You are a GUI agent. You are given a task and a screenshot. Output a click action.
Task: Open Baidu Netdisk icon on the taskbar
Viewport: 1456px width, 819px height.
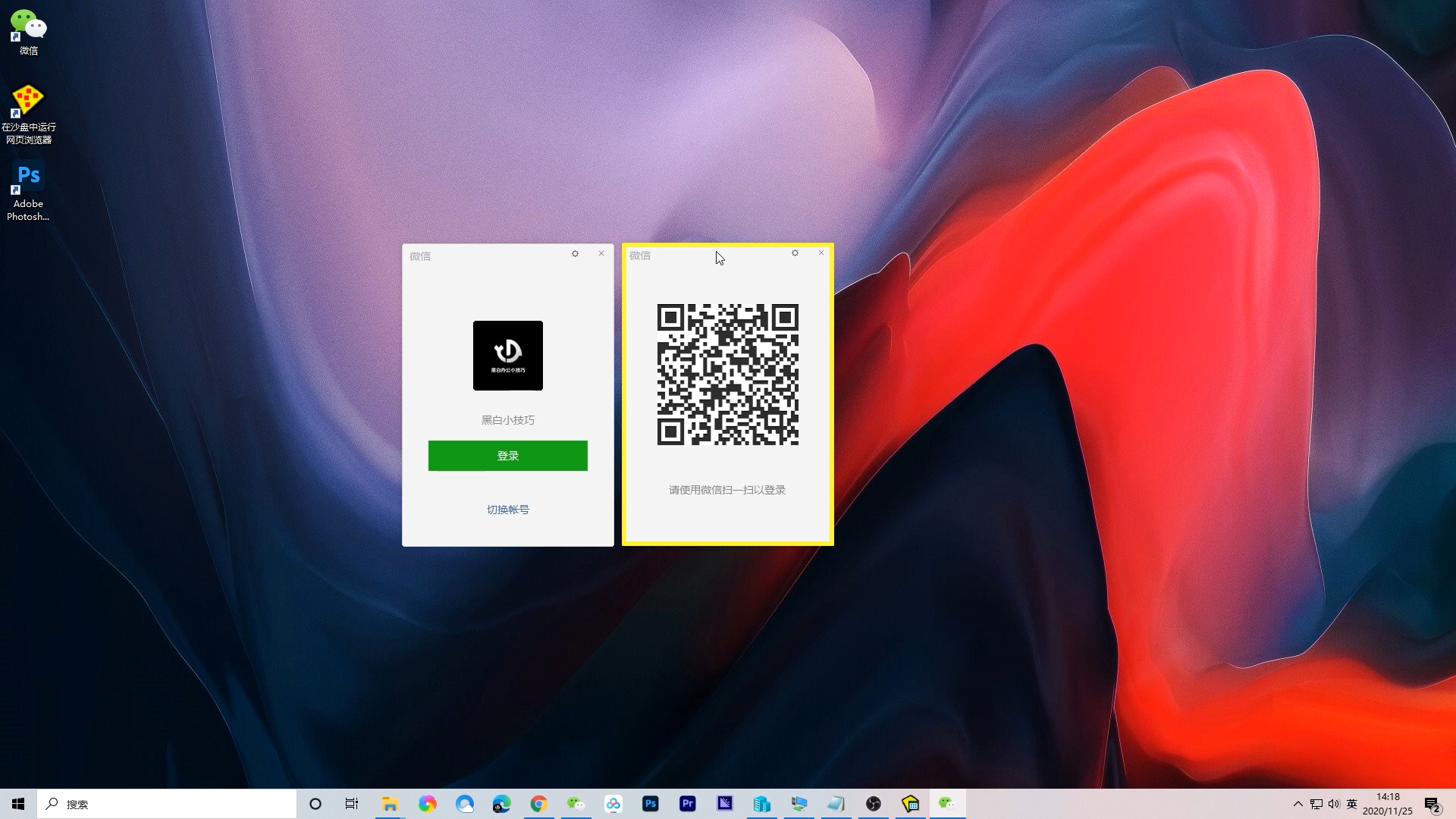(613, 804)
